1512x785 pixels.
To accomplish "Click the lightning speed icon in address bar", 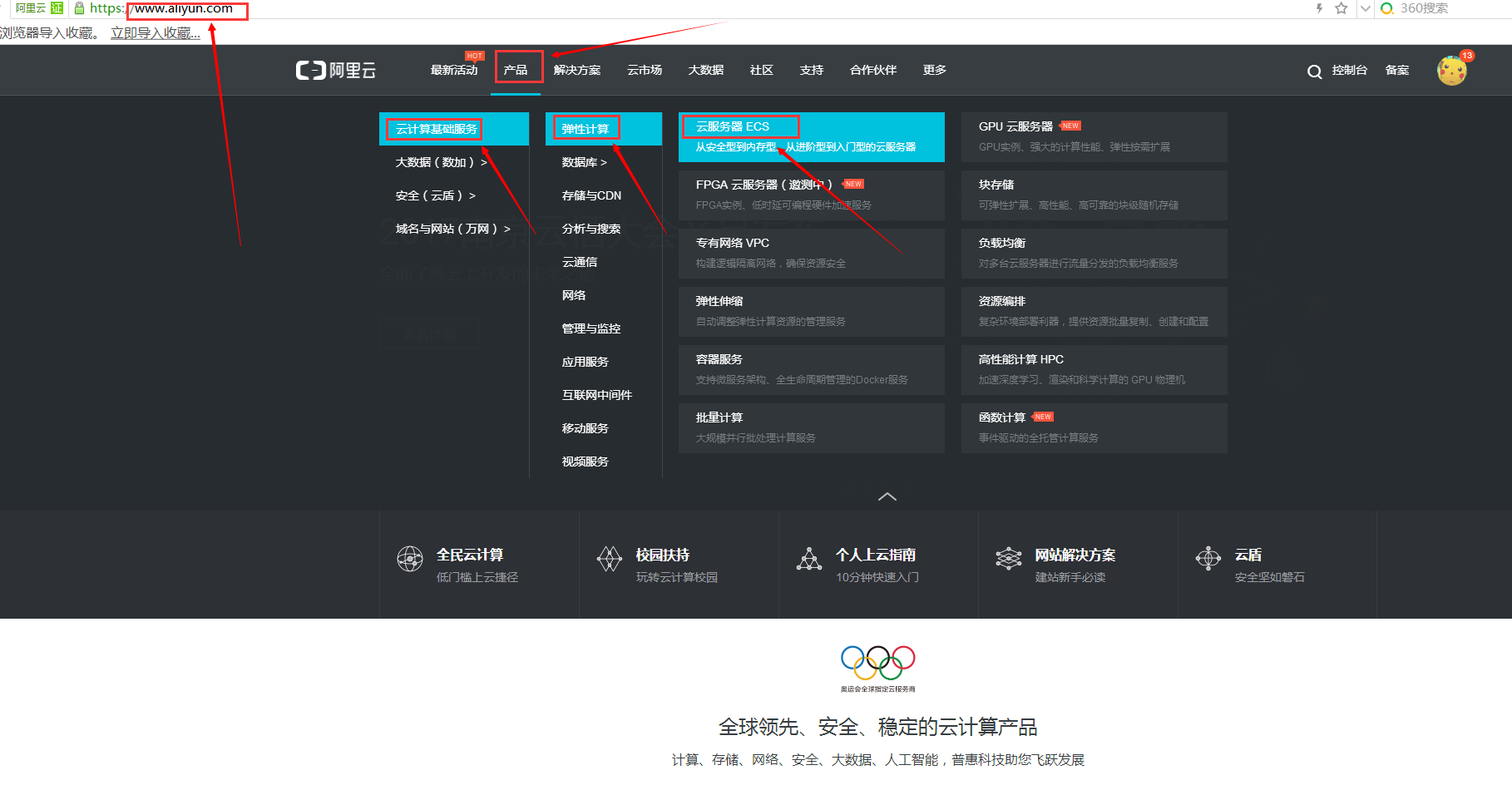I will (x=1319, y=8).
